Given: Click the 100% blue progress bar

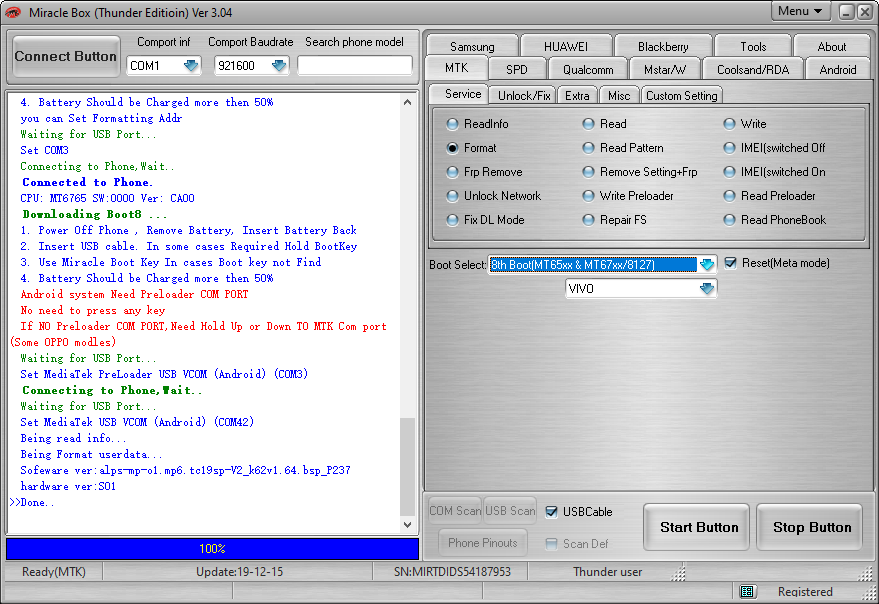Looking at the screenshot, I should 212,548.
